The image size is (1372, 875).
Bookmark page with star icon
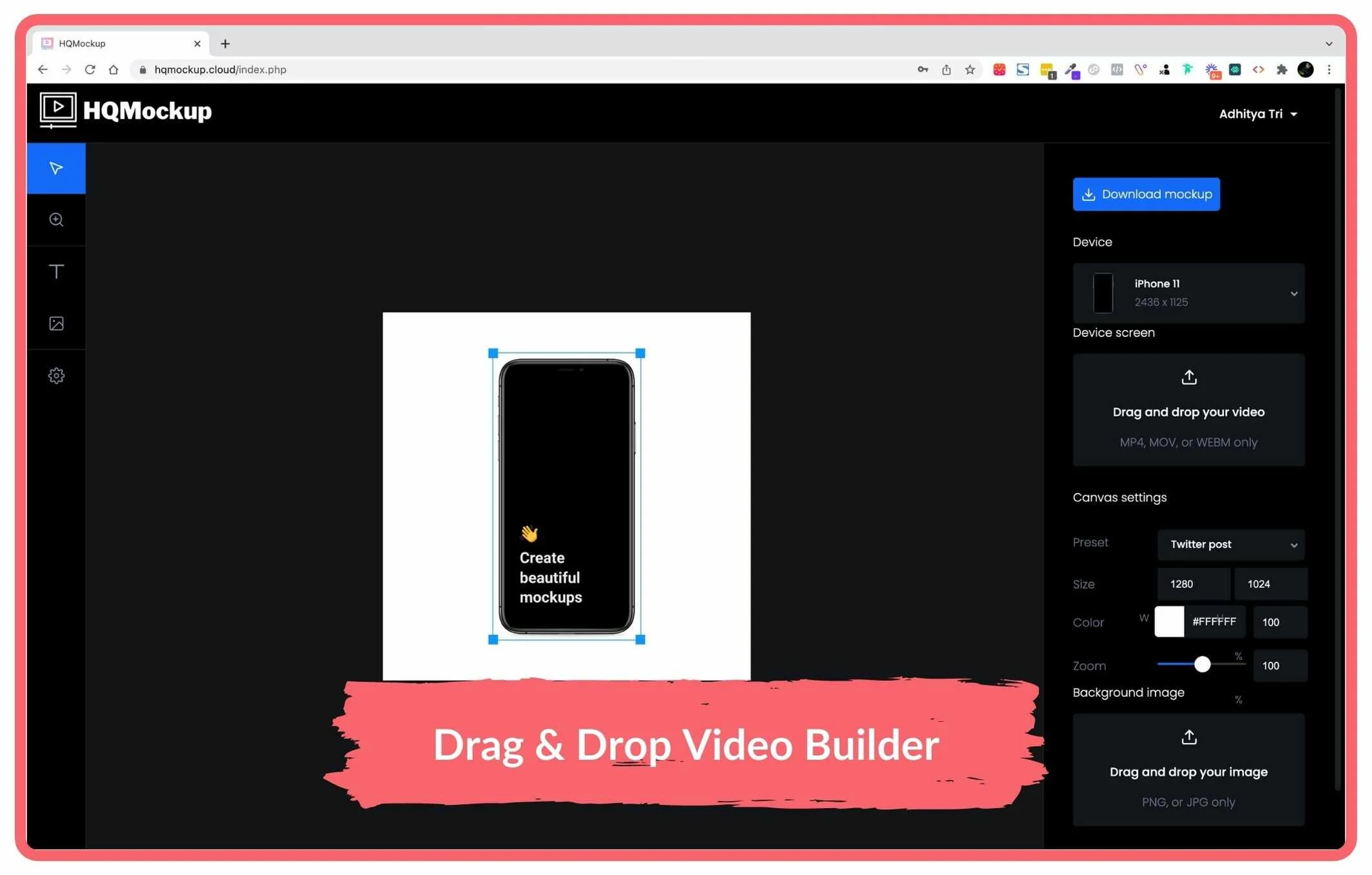[969, 70]
